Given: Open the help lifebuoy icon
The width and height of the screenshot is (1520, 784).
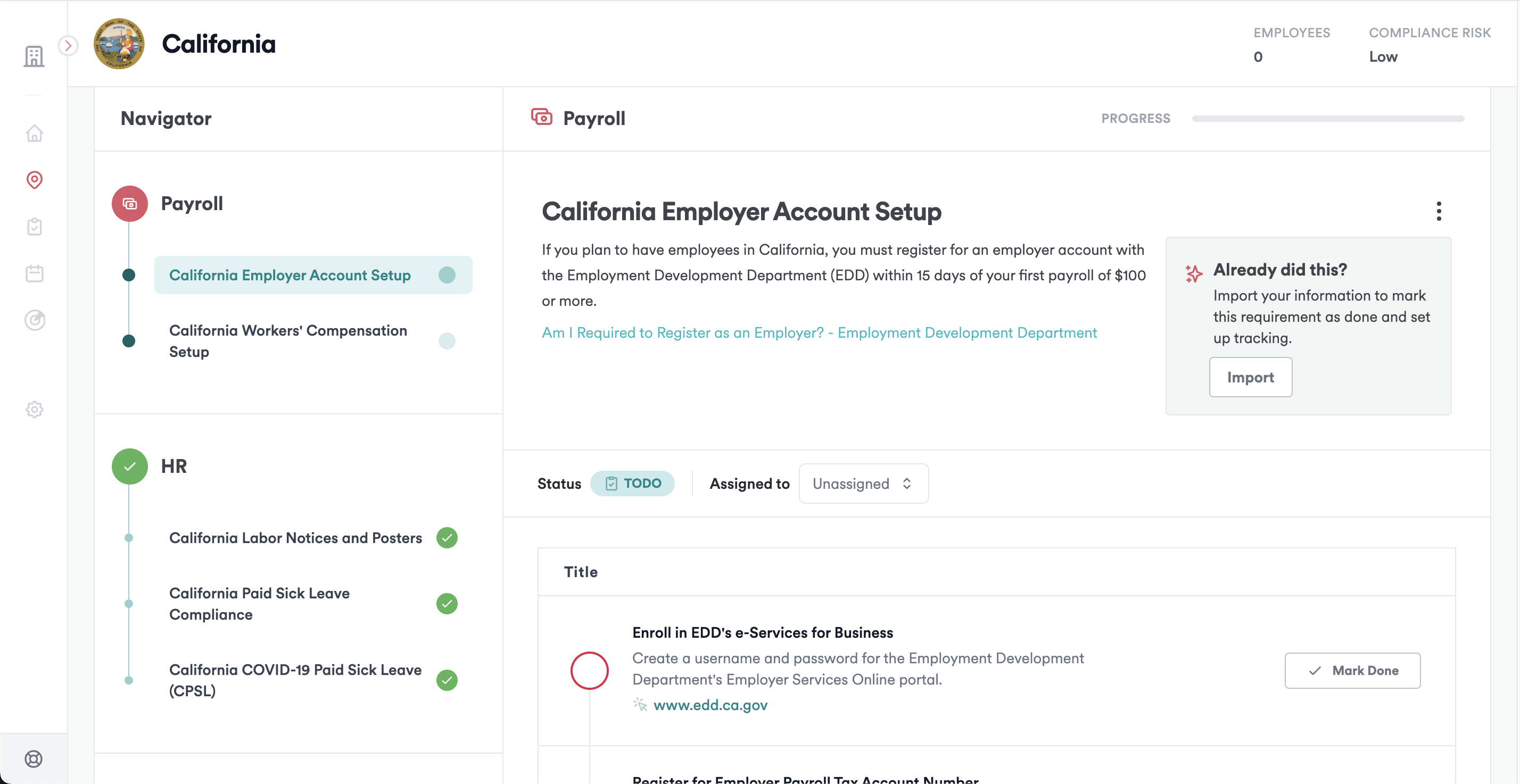Looking at the screenshot, I should (x=34, y=758).
